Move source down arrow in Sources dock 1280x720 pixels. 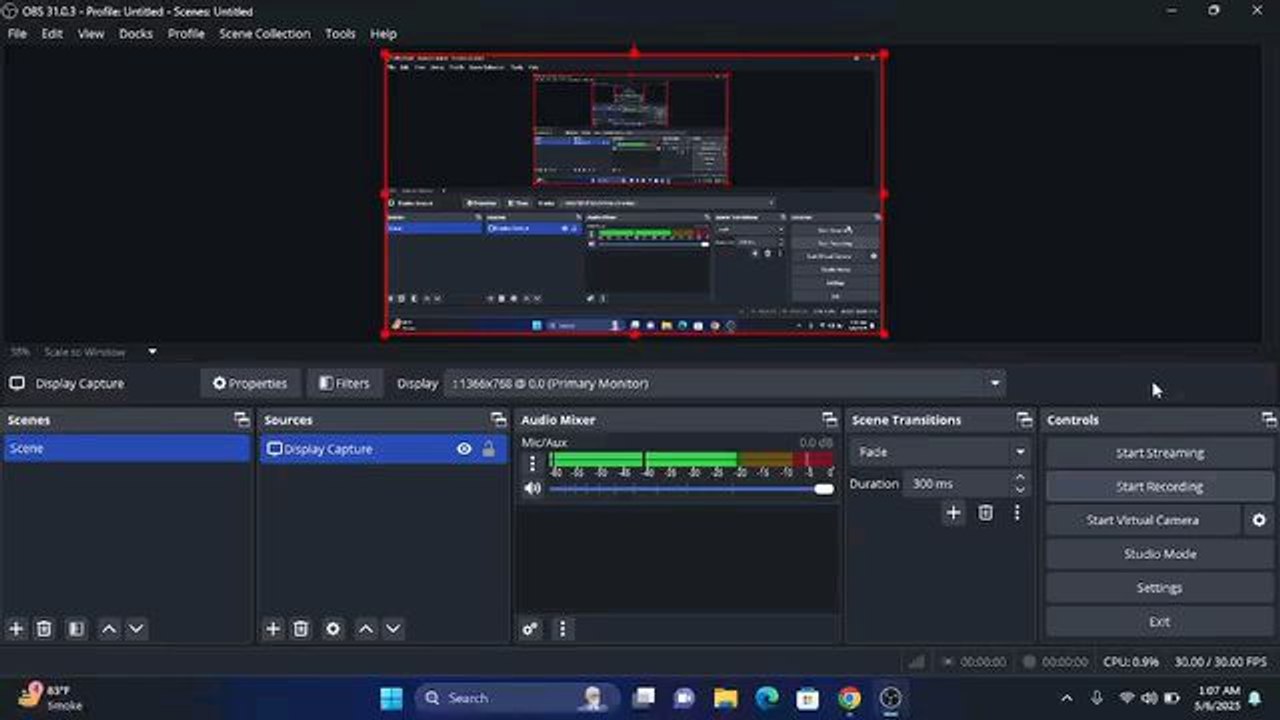(393, 629)
